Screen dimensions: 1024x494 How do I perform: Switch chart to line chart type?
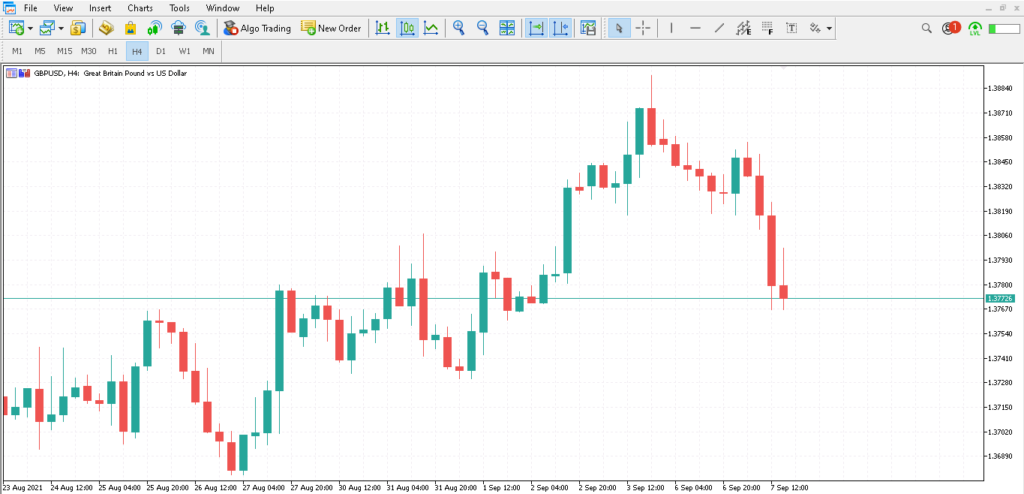point(431,28)
